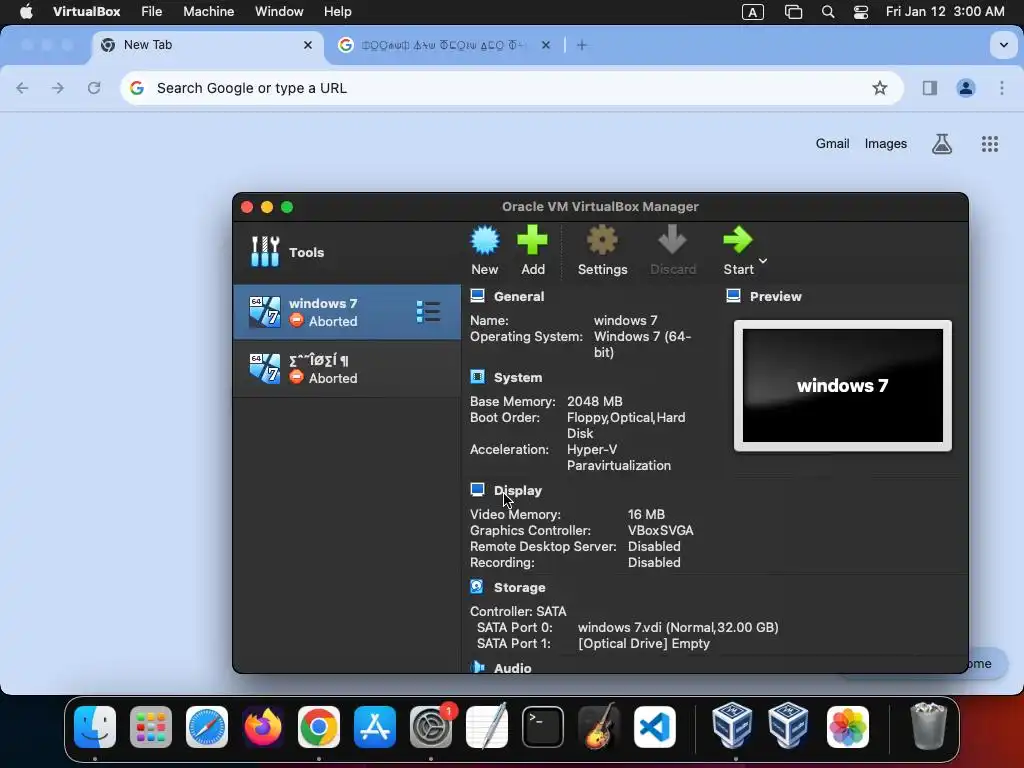The height and width of the screenshot is (768, 1024).
Task: Open Finder from the Dock
Action: pos(95,727)
